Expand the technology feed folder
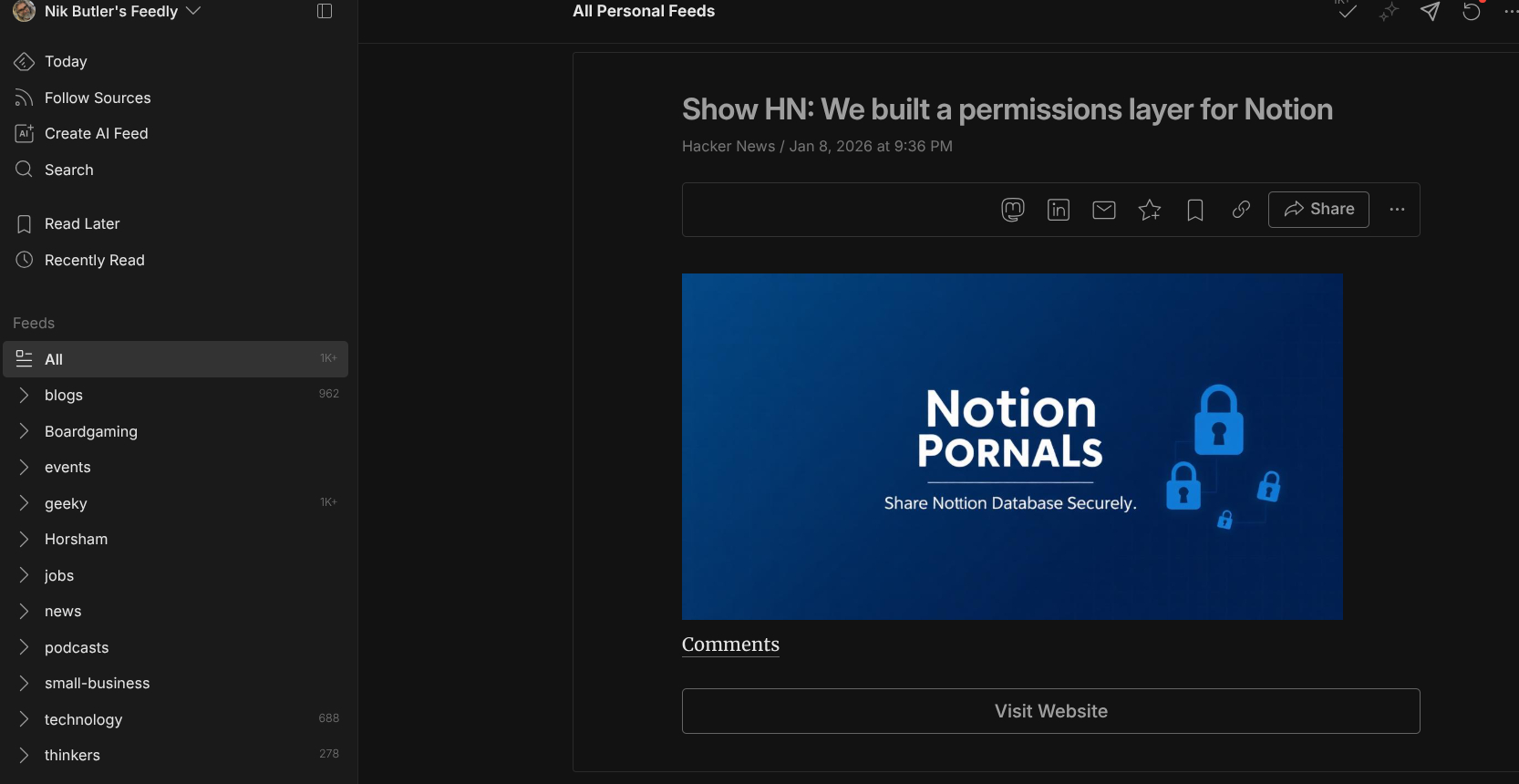1519x784 pixels. click(25, 719)
